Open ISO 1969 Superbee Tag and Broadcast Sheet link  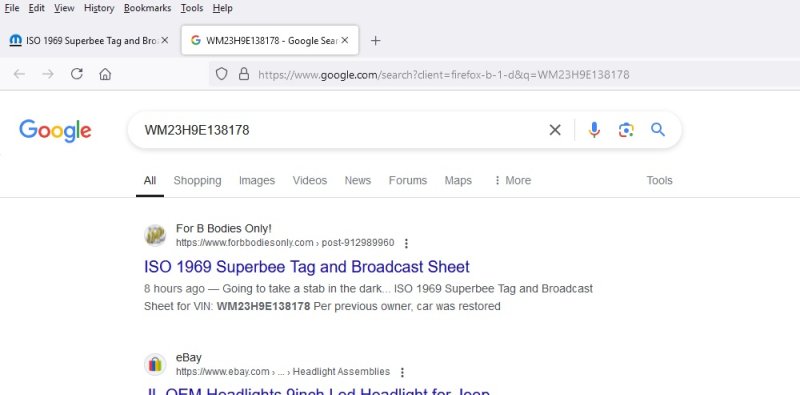(307, 267)
